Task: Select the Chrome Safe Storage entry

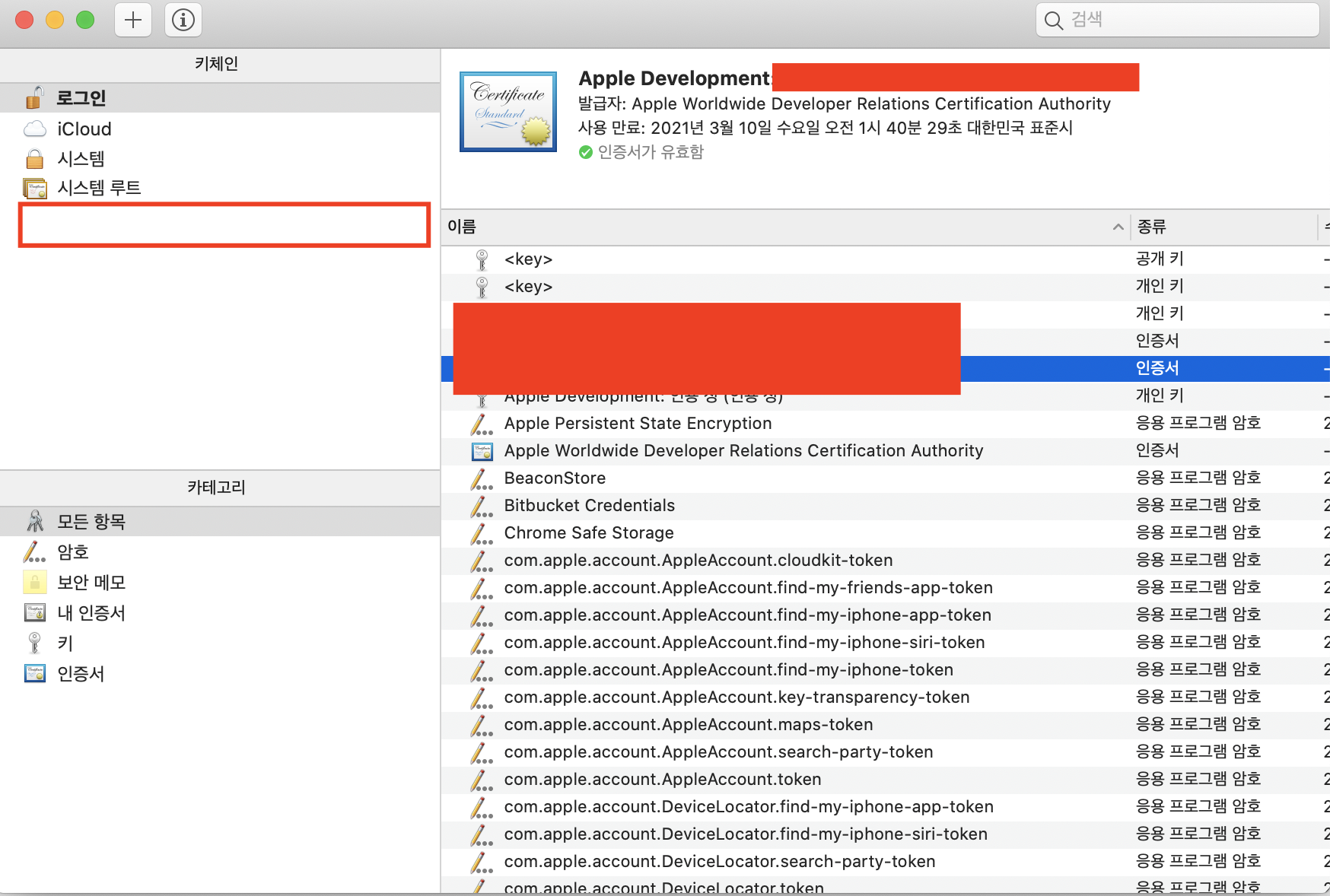Action: (886, 533)
